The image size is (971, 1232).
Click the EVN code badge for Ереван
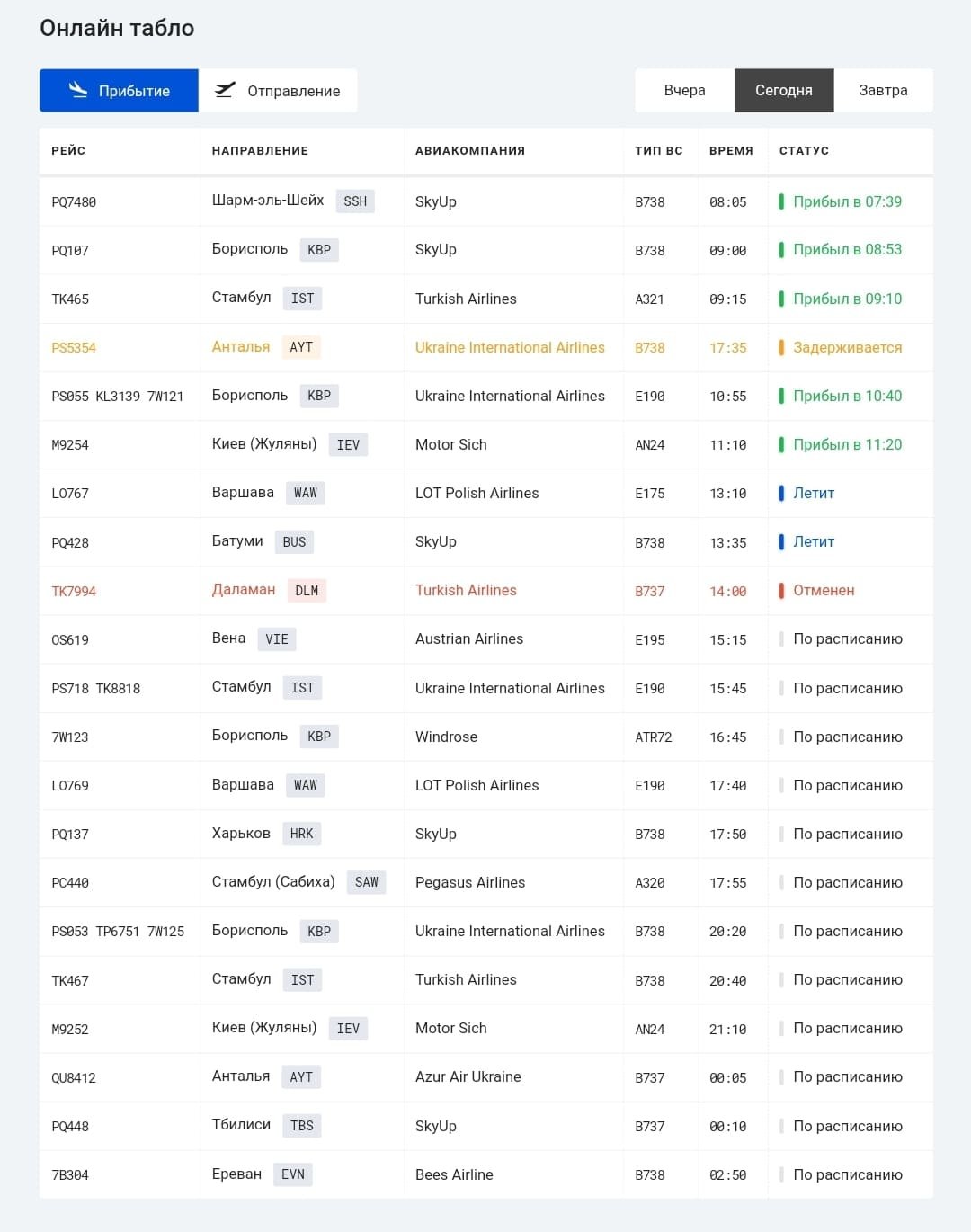click(293, 1174)
